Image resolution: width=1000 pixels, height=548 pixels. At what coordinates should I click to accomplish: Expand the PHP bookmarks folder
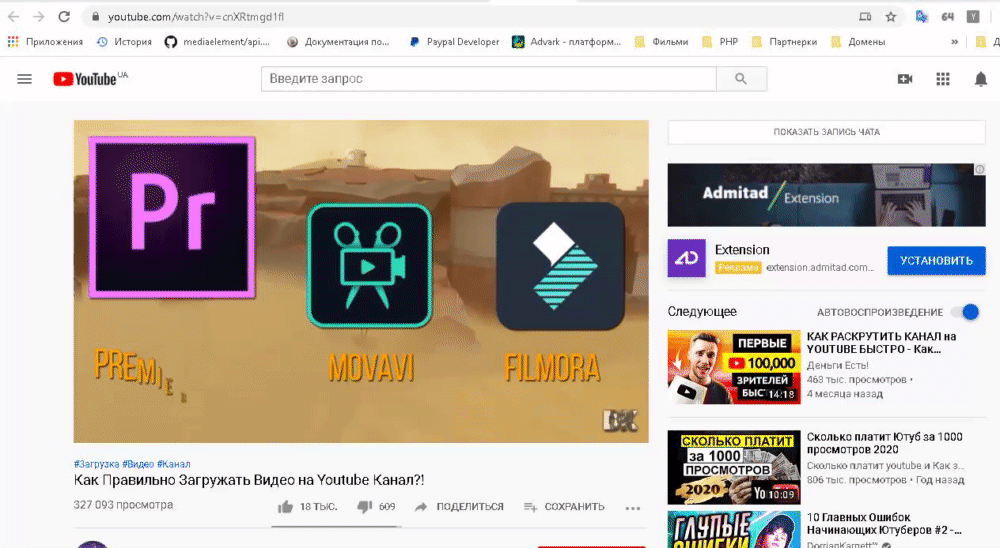720,41
